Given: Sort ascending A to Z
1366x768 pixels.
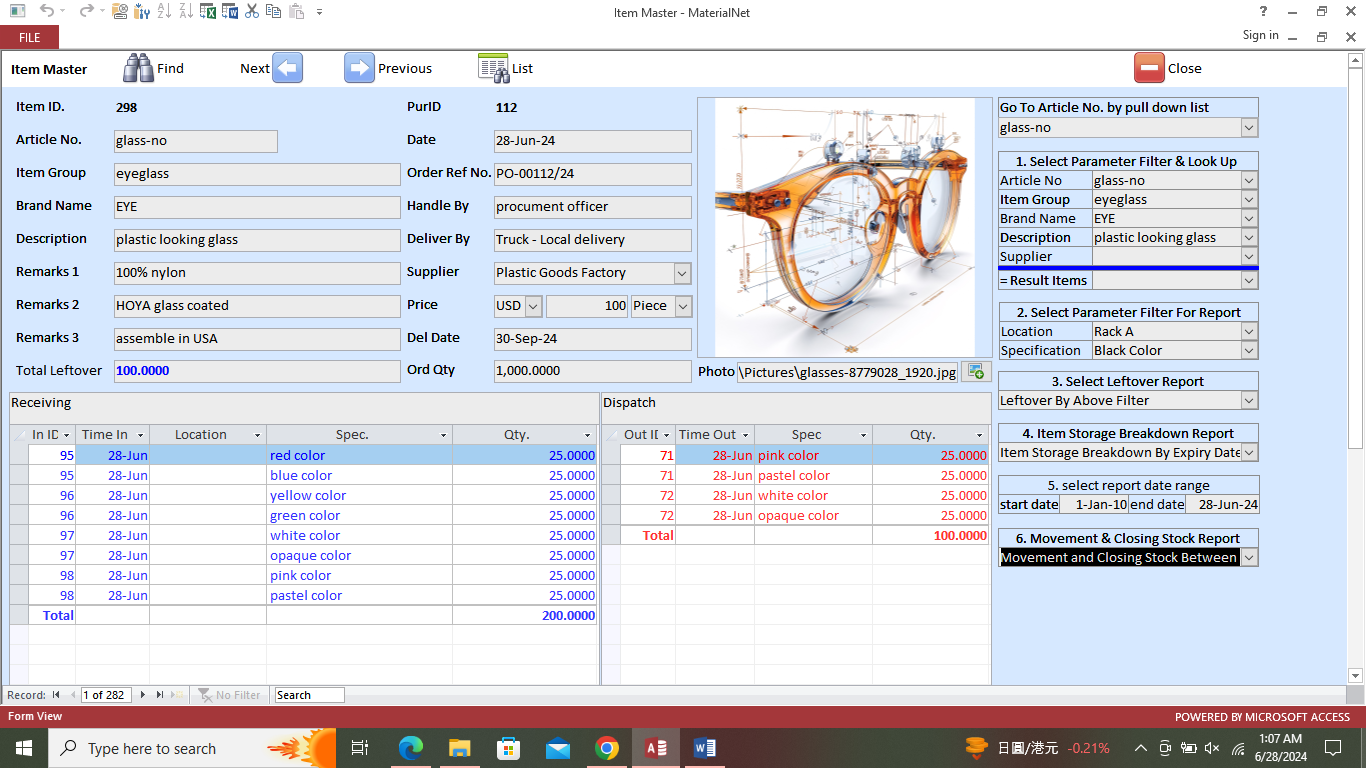Looking at the screenshot, I should click(165, 12).
